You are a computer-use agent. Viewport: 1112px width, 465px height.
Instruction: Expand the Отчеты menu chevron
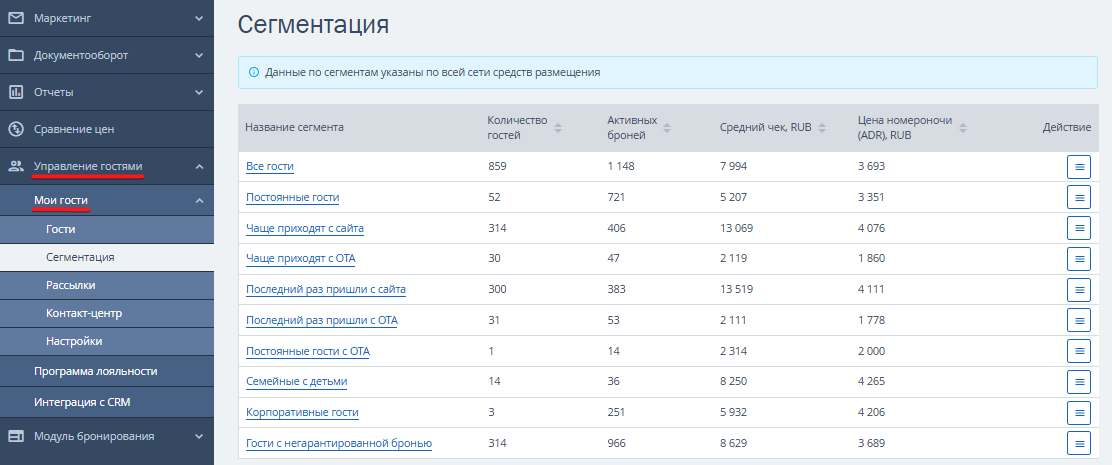(199, 92)
